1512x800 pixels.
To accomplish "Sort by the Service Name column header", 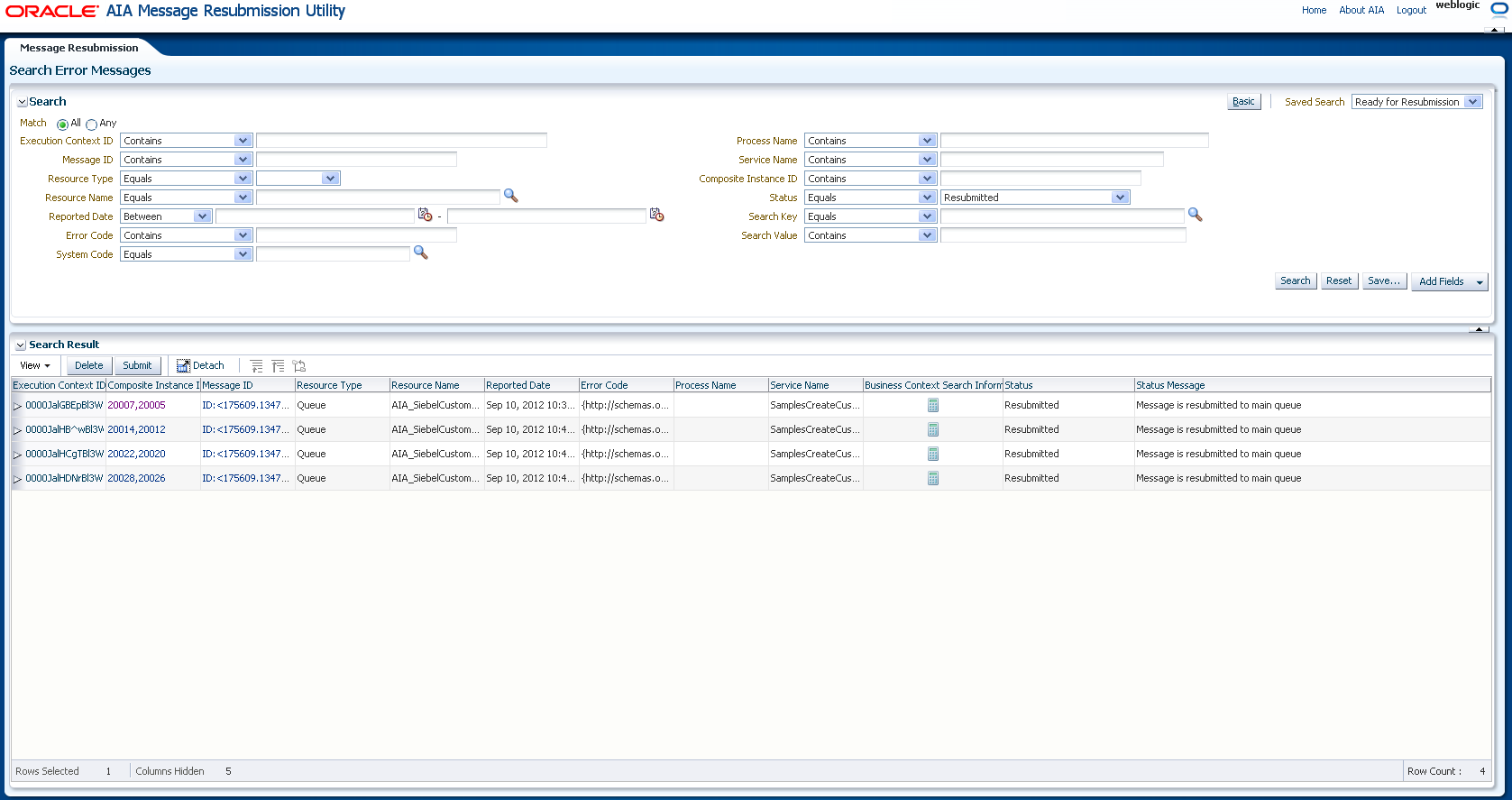I will (x=815, y=385).
